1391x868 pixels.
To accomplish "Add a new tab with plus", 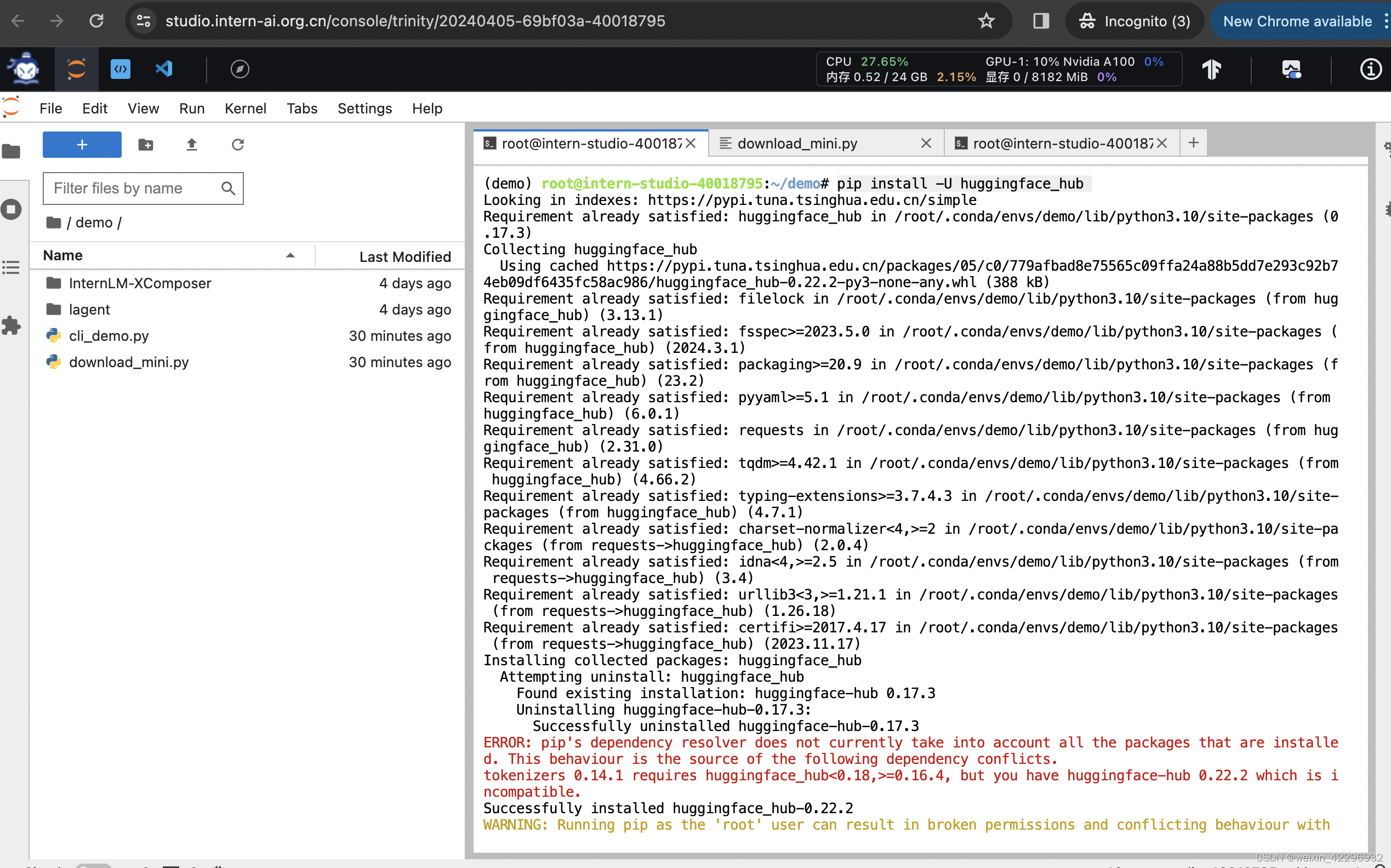I will (x=1194, y=143).
